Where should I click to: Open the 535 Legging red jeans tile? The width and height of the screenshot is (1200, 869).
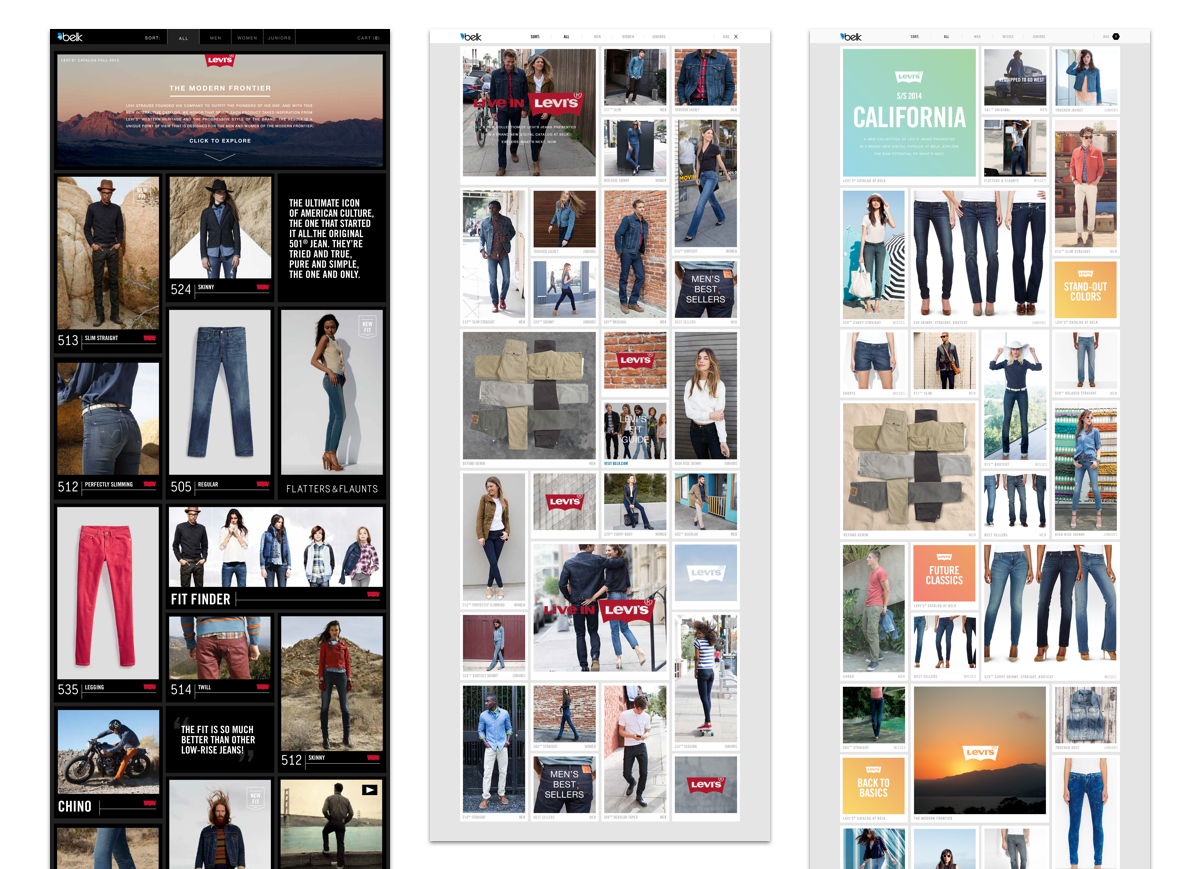[108, 602]
